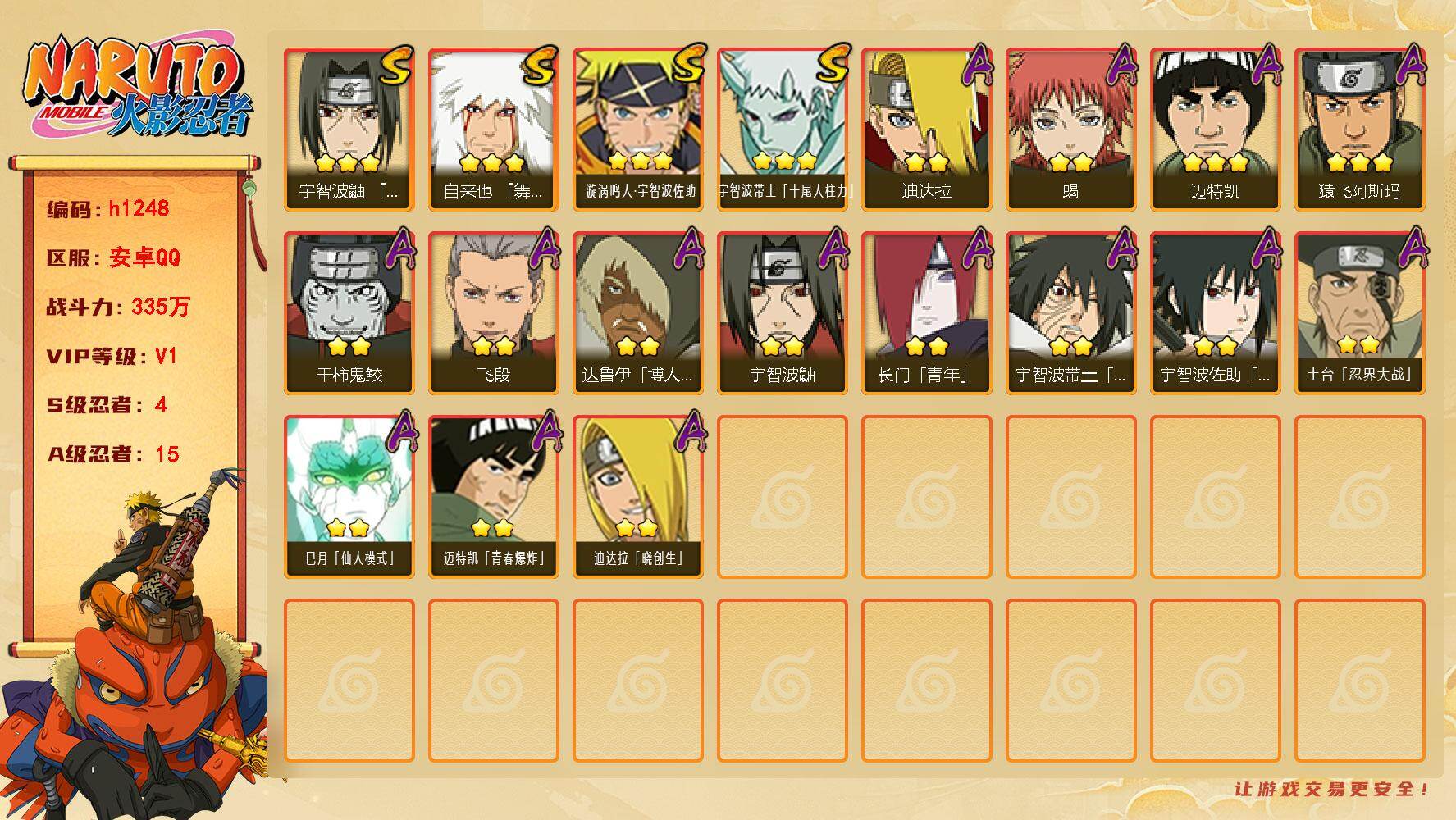Select the S-rank Jiraiya 自来也 card
The width and height of the screenshot is (1456, 820).
tap(493, 130)
